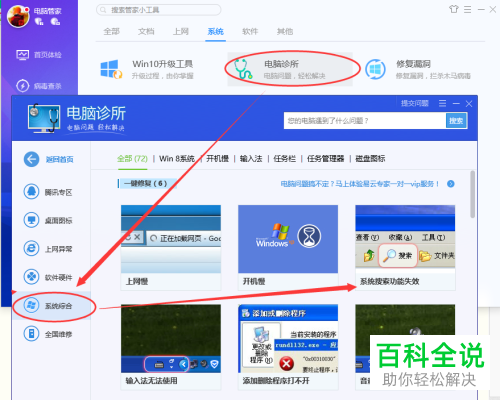Launch the Win10升级工具 icon
Screen dimensions: 500x400
click(111, 69)
